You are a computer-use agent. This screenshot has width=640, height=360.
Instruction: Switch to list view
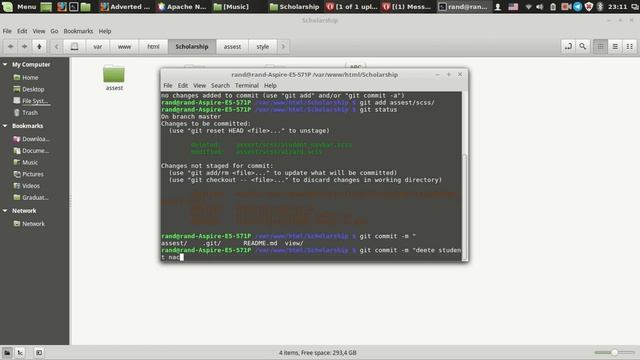pyautogui.click(x=615, y=47)
